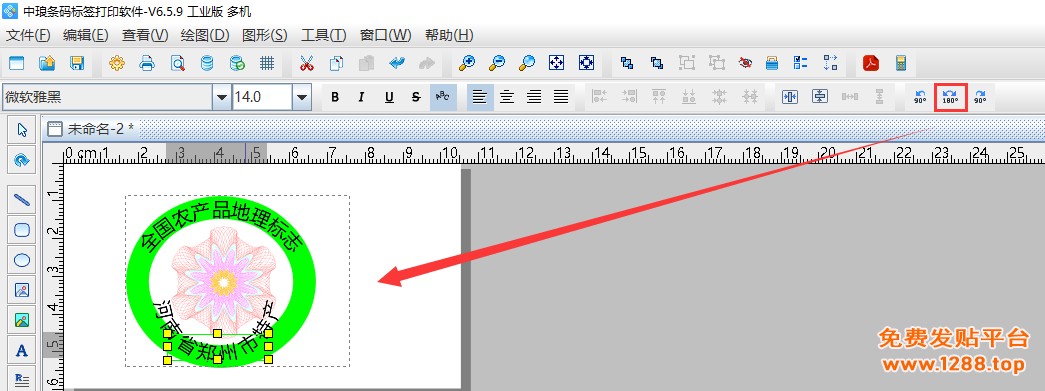The height and width of the screenshot is (391, 1045).
Task: Select the text tool A
Action: [x=22, y=350]
